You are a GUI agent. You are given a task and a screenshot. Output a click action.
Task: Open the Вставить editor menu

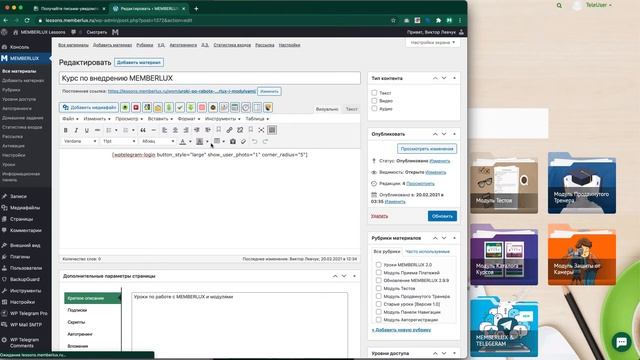160,119
